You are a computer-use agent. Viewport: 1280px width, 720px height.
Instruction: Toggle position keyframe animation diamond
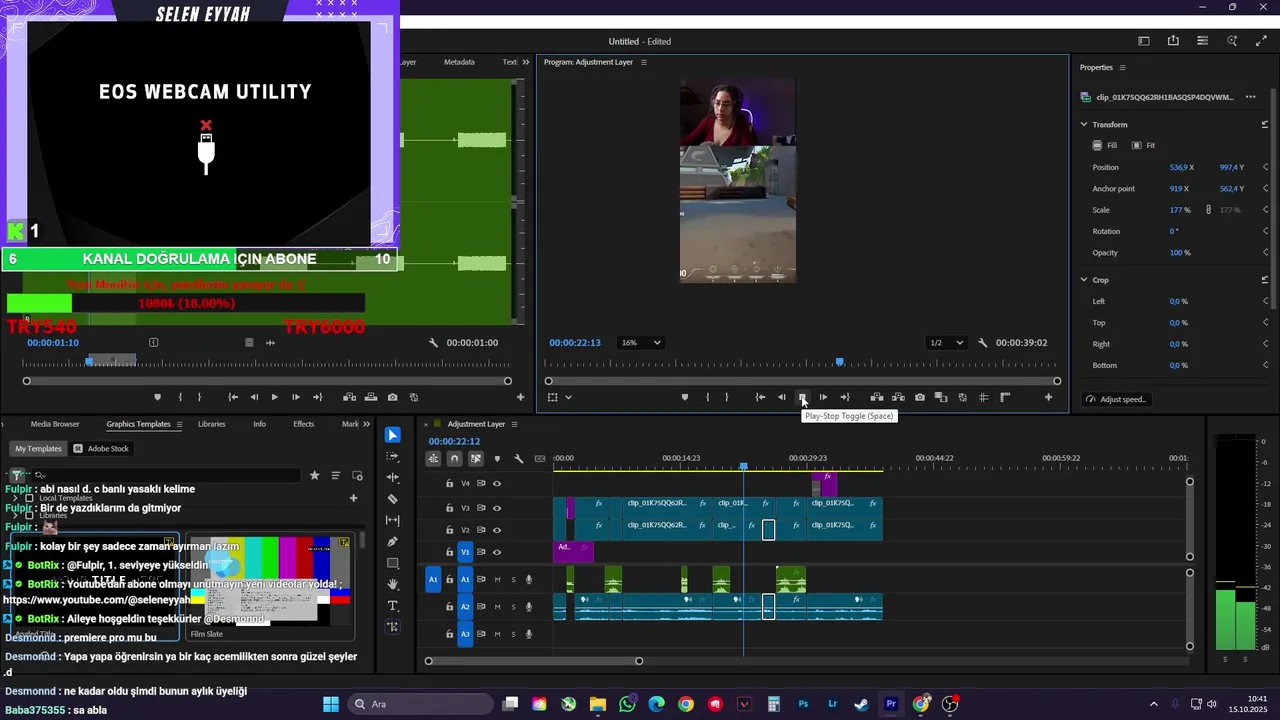1265,168
